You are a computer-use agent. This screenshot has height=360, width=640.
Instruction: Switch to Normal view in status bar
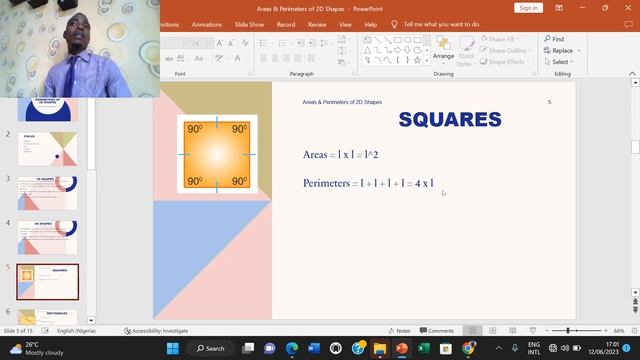(x=473, y=331)
